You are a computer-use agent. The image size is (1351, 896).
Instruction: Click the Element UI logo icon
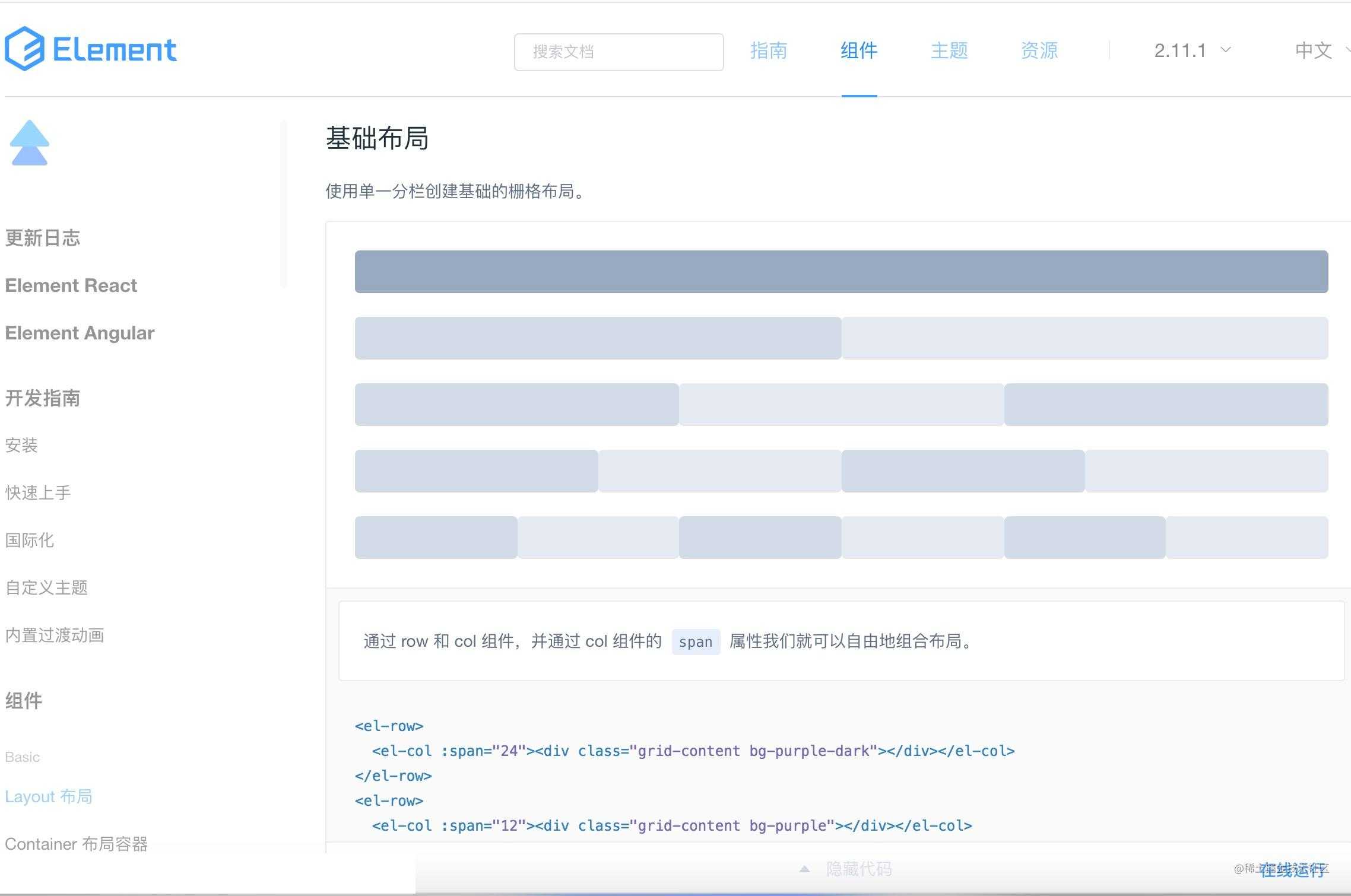(27, 49)
